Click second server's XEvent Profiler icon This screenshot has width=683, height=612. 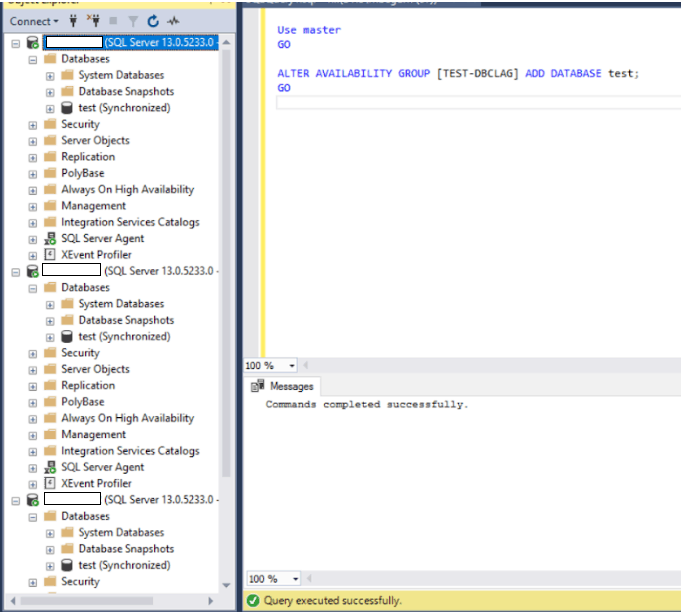pyautogui.click(x=50, y=483)
